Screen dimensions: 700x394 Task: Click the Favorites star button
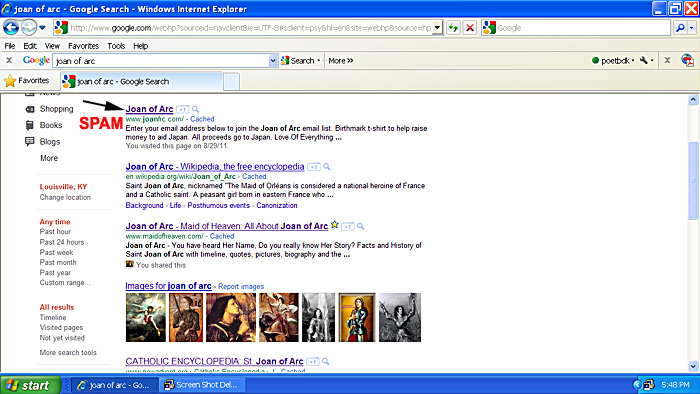[x=27, y=81]
